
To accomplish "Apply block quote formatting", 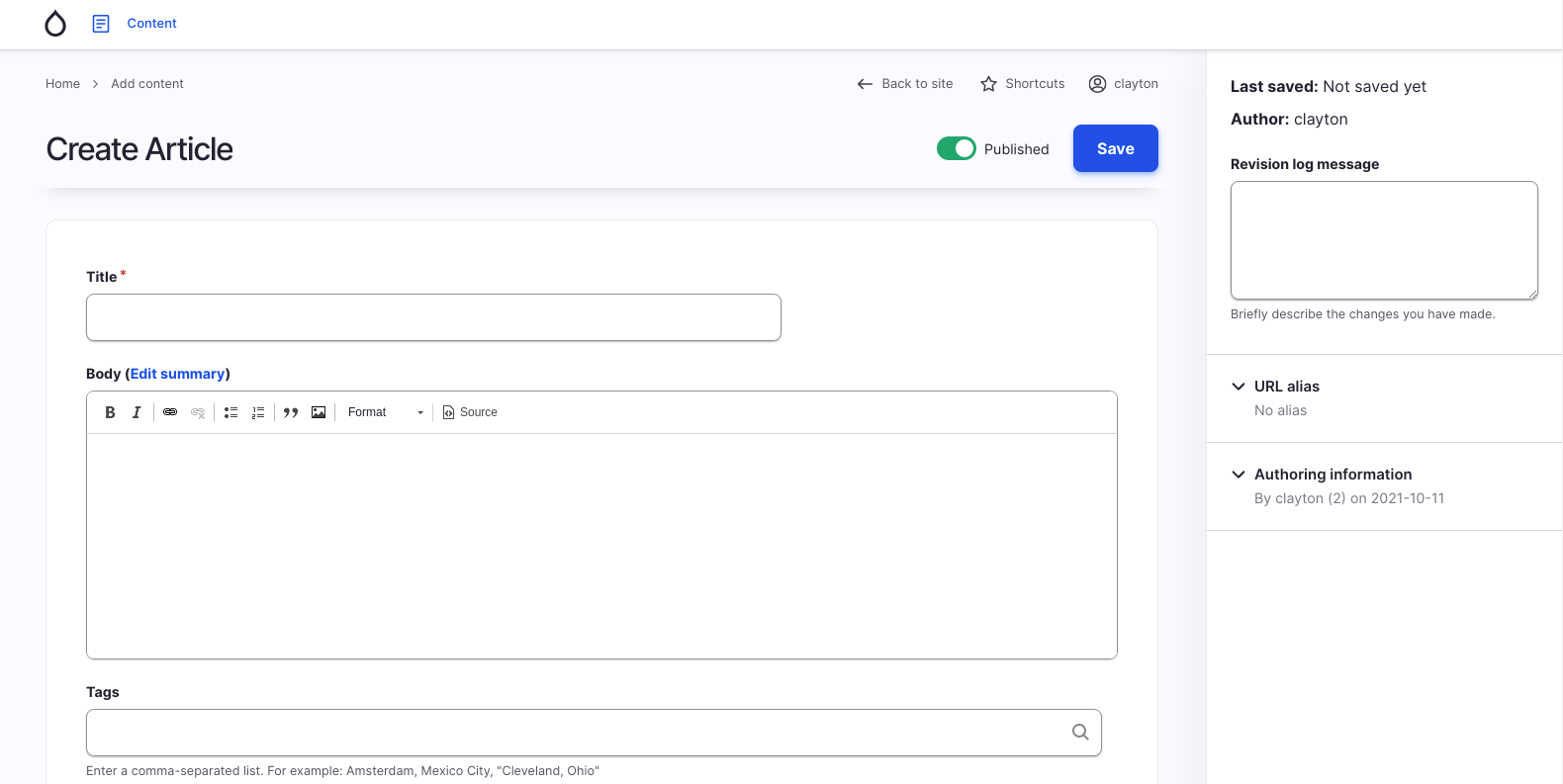I will pos(291,412).
